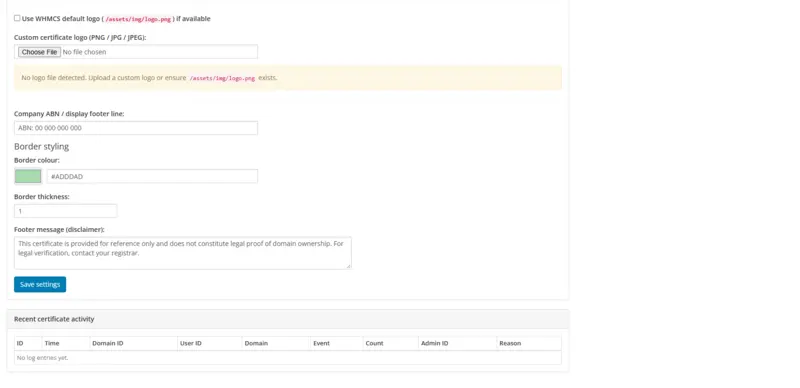Viewport: 800px width, 388px height.
Task: Click the Footer message (disclaimer) label
Action: click(59, 230)
